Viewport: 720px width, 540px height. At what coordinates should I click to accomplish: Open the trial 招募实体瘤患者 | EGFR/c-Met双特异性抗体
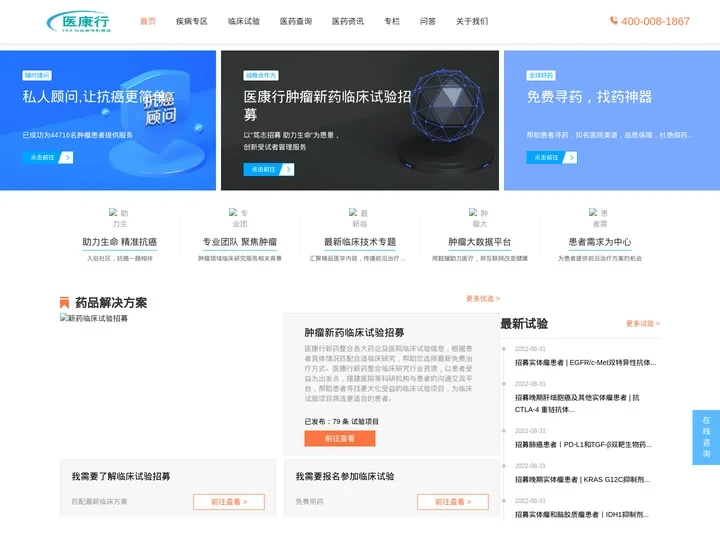pyautogui.click(x=585, y=363)
